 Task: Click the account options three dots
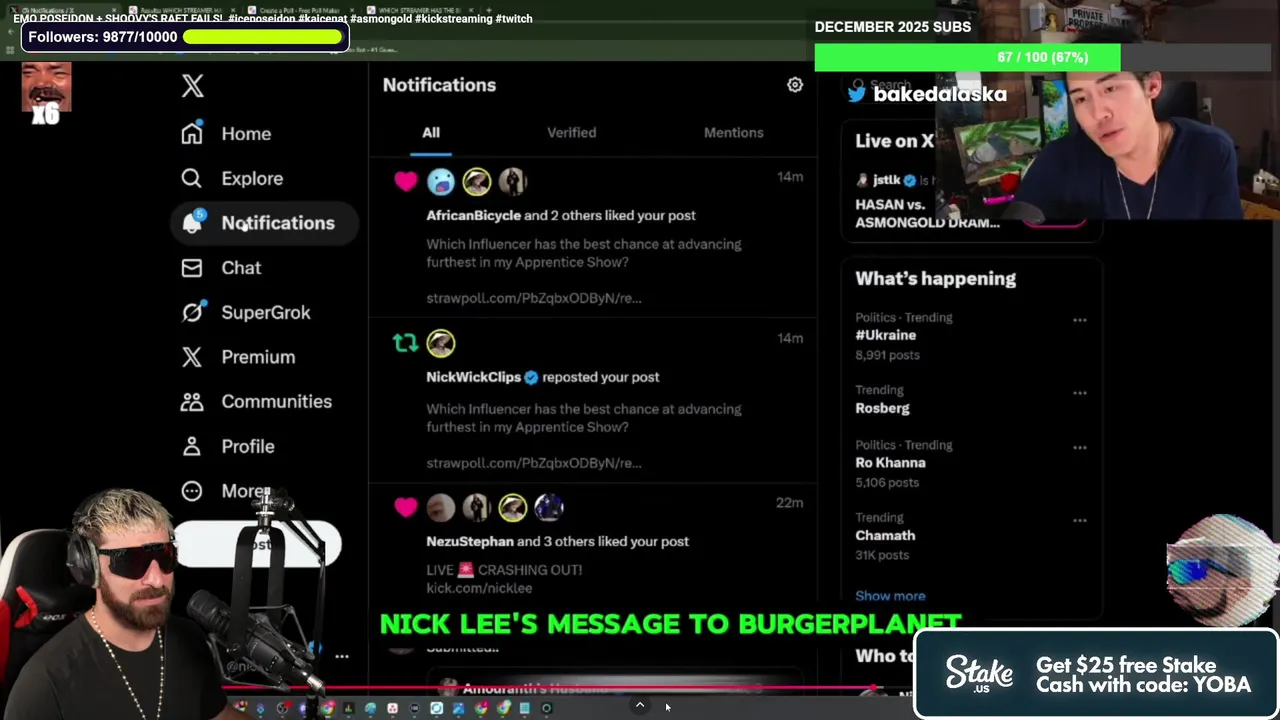pyautogui.click(x=342, y=657)
